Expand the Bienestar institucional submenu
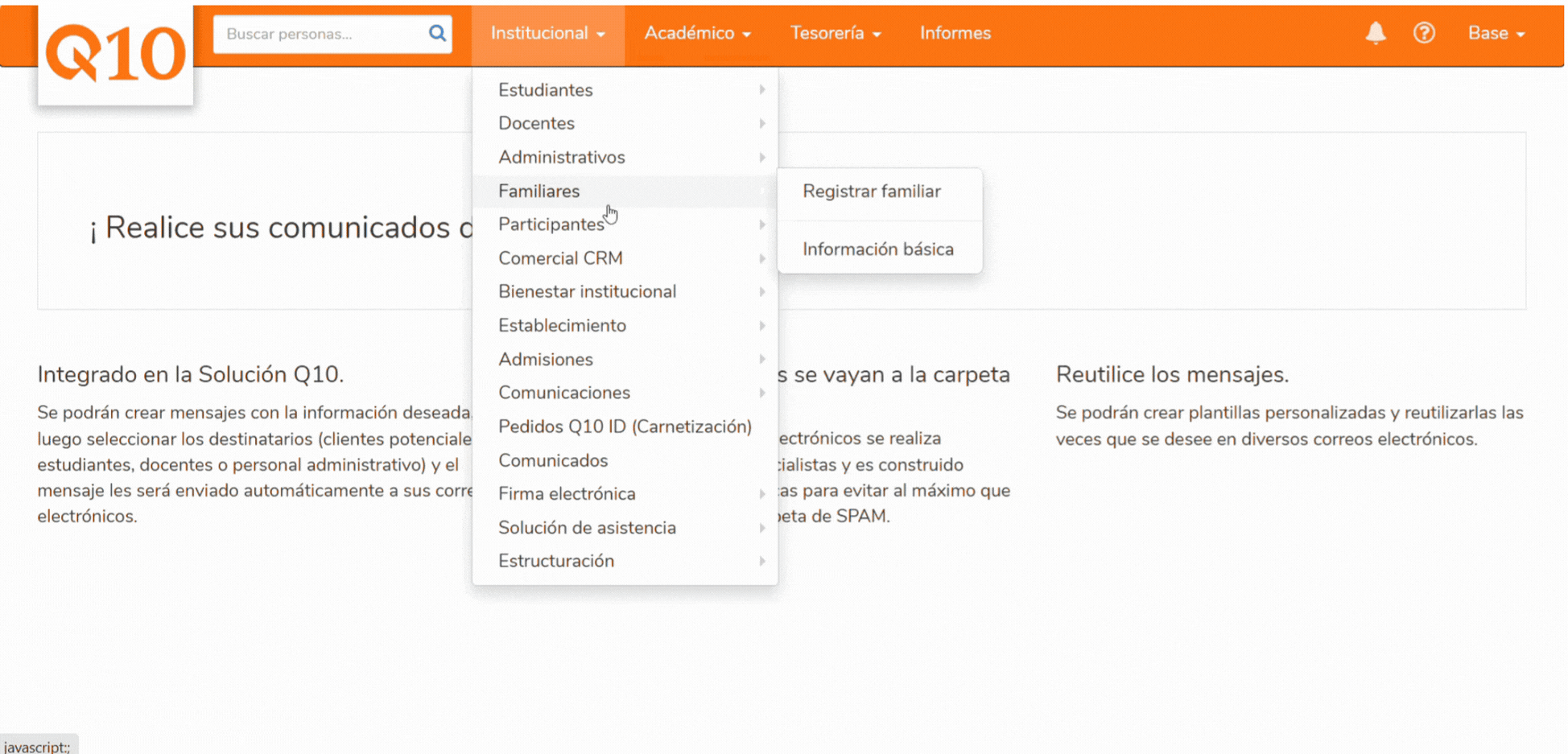1568x754 pixels. 625,292
